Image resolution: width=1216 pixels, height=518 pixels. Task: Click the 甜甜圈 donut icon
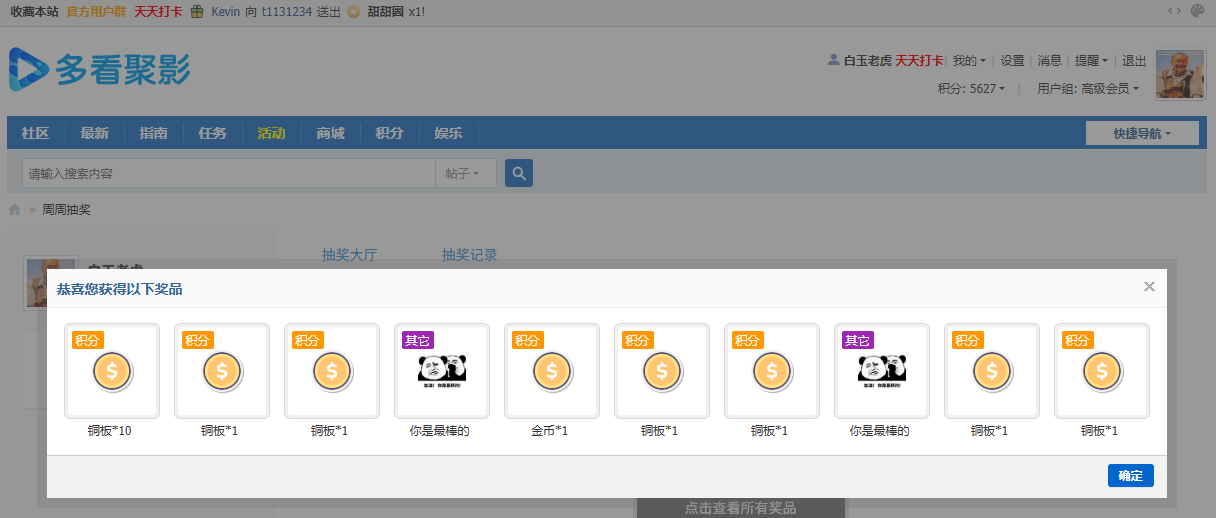[x=353, y=12]
